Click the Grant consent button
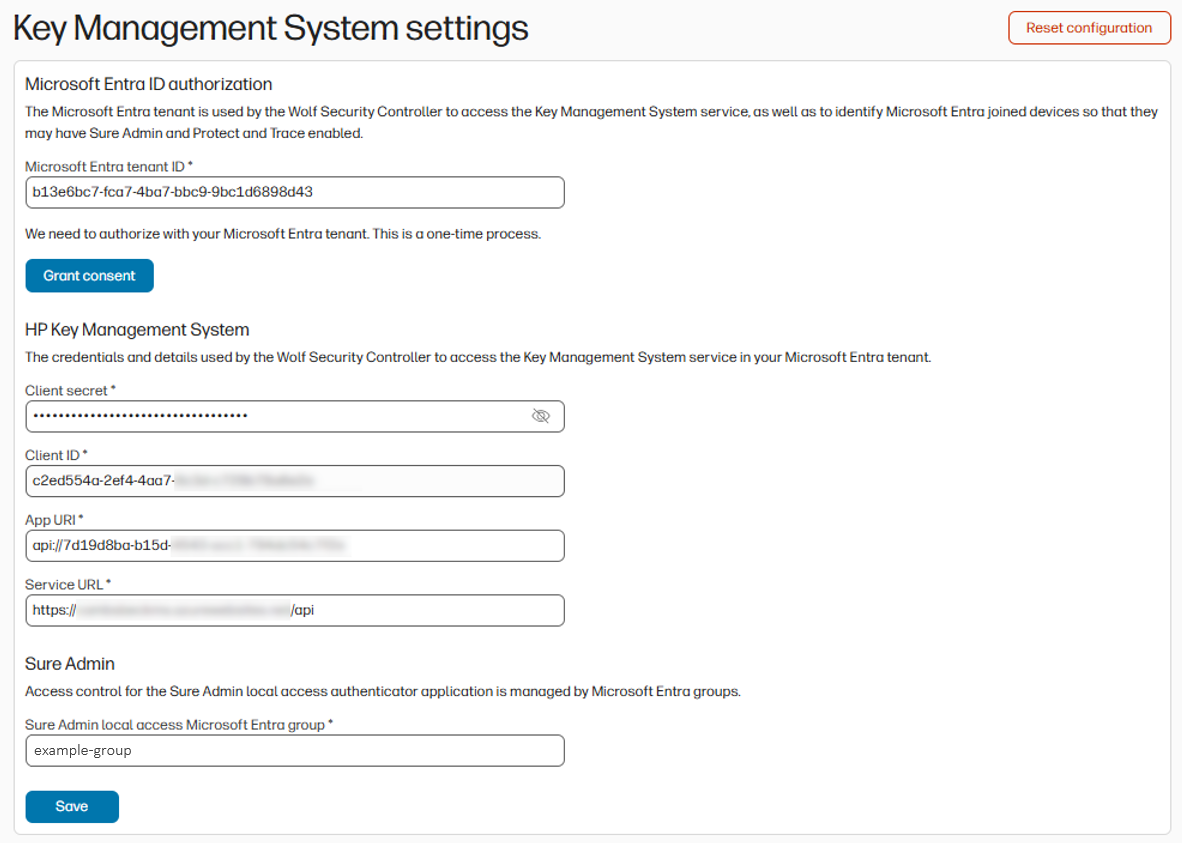Viewport: 1182px width, 843px height. coord(90,276)
